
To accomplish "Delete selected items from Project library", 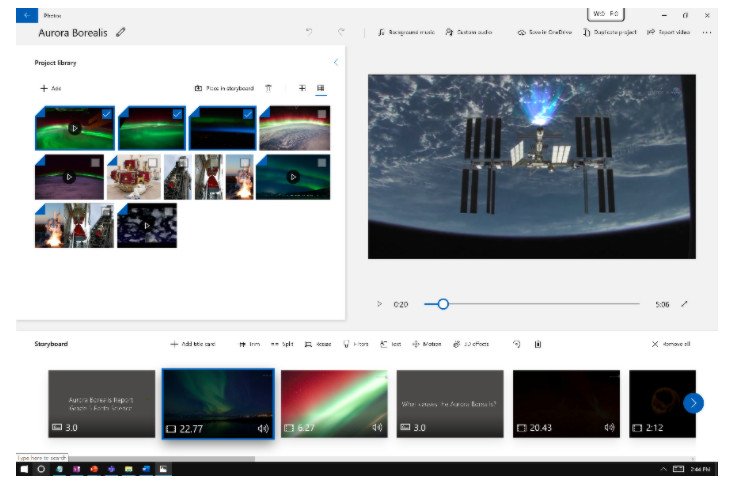I will pos(268,88).
